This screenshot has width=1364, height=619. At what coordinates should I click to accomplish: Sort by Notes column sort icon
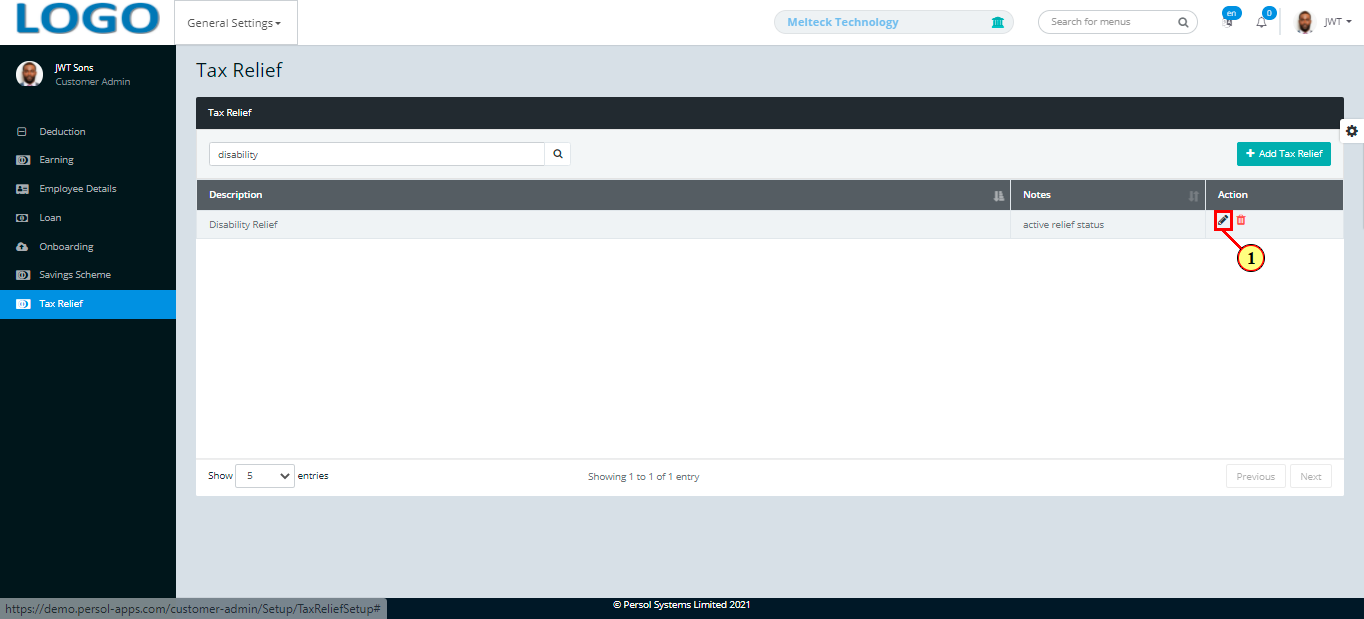pos(1193,195)
